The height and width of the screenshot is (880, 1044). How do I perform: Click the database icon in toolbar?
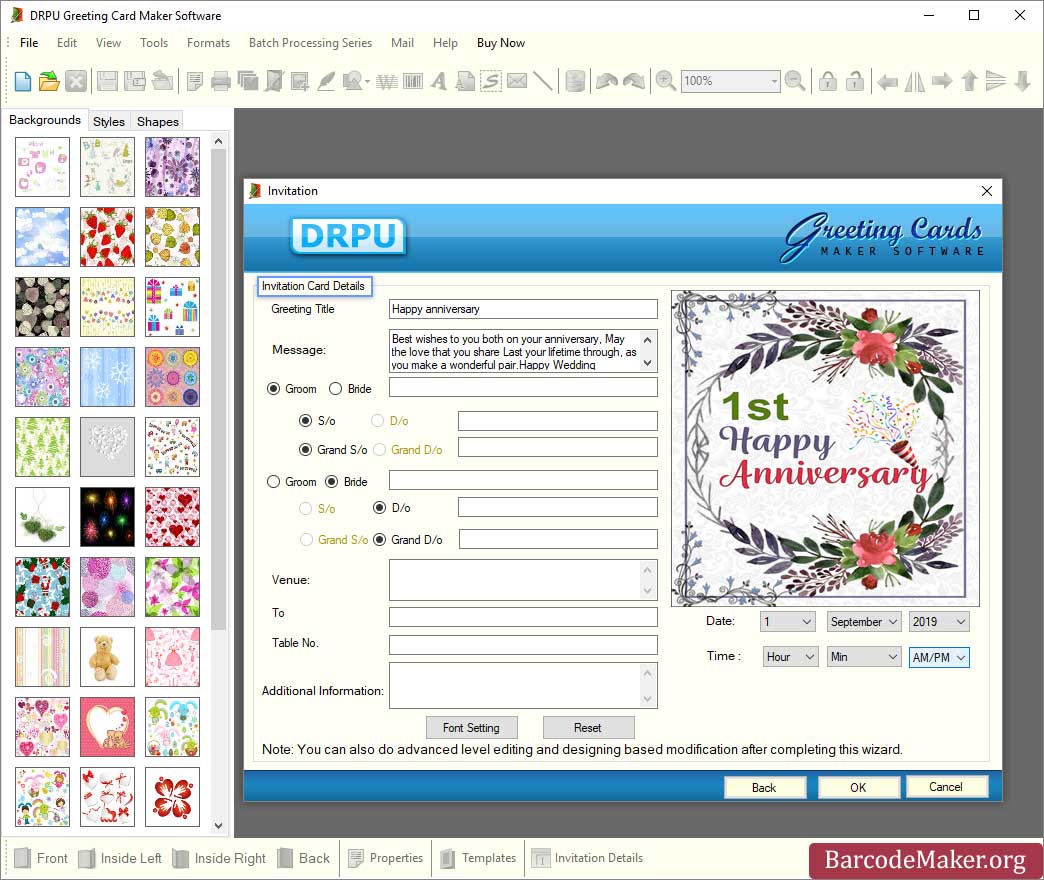pyautogui.click(x=574, y=82)
